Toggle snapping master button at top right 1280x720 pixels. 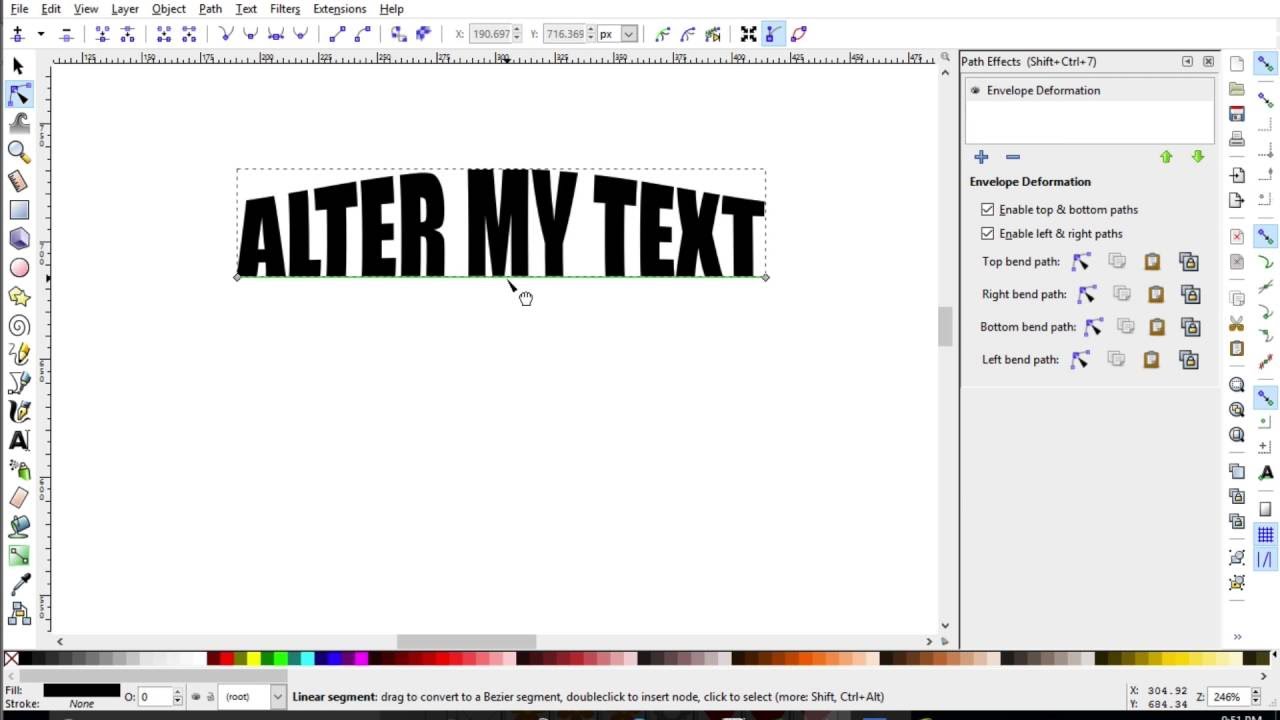1265,64
